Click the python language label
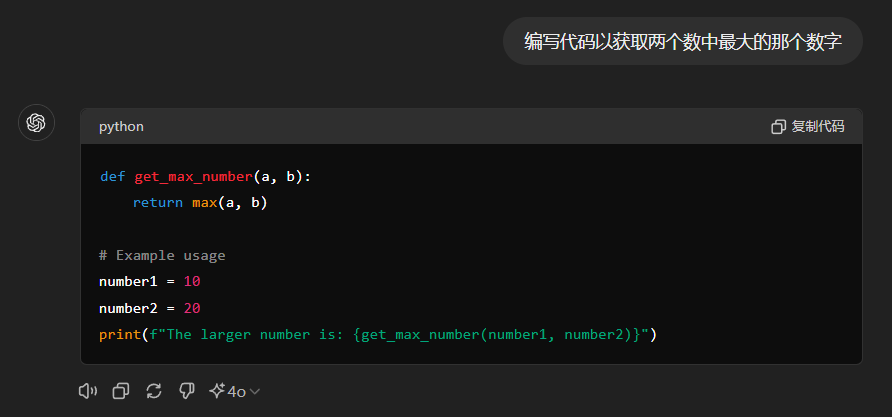 click(121, 127)
